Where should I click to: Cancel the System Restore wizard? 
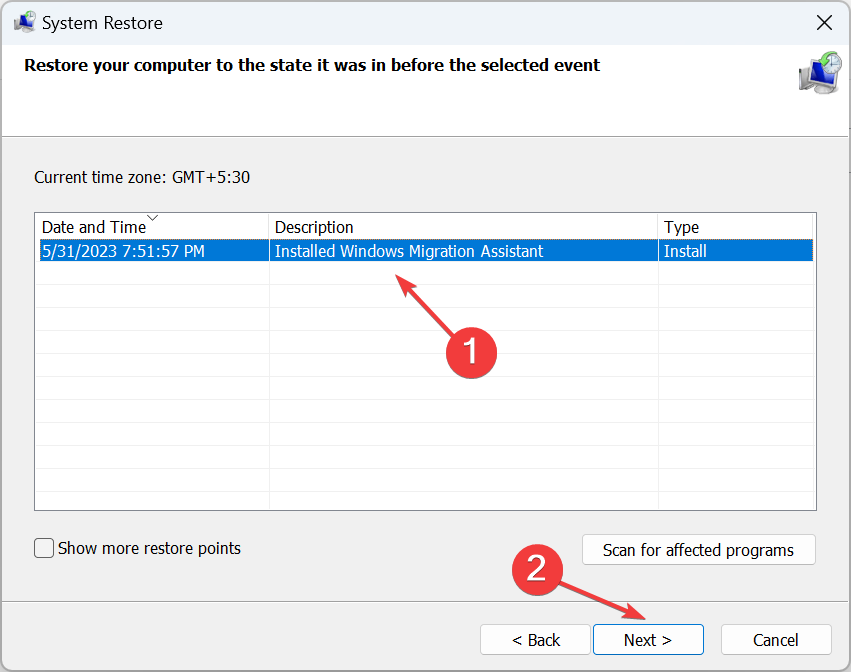coord(776,640)
